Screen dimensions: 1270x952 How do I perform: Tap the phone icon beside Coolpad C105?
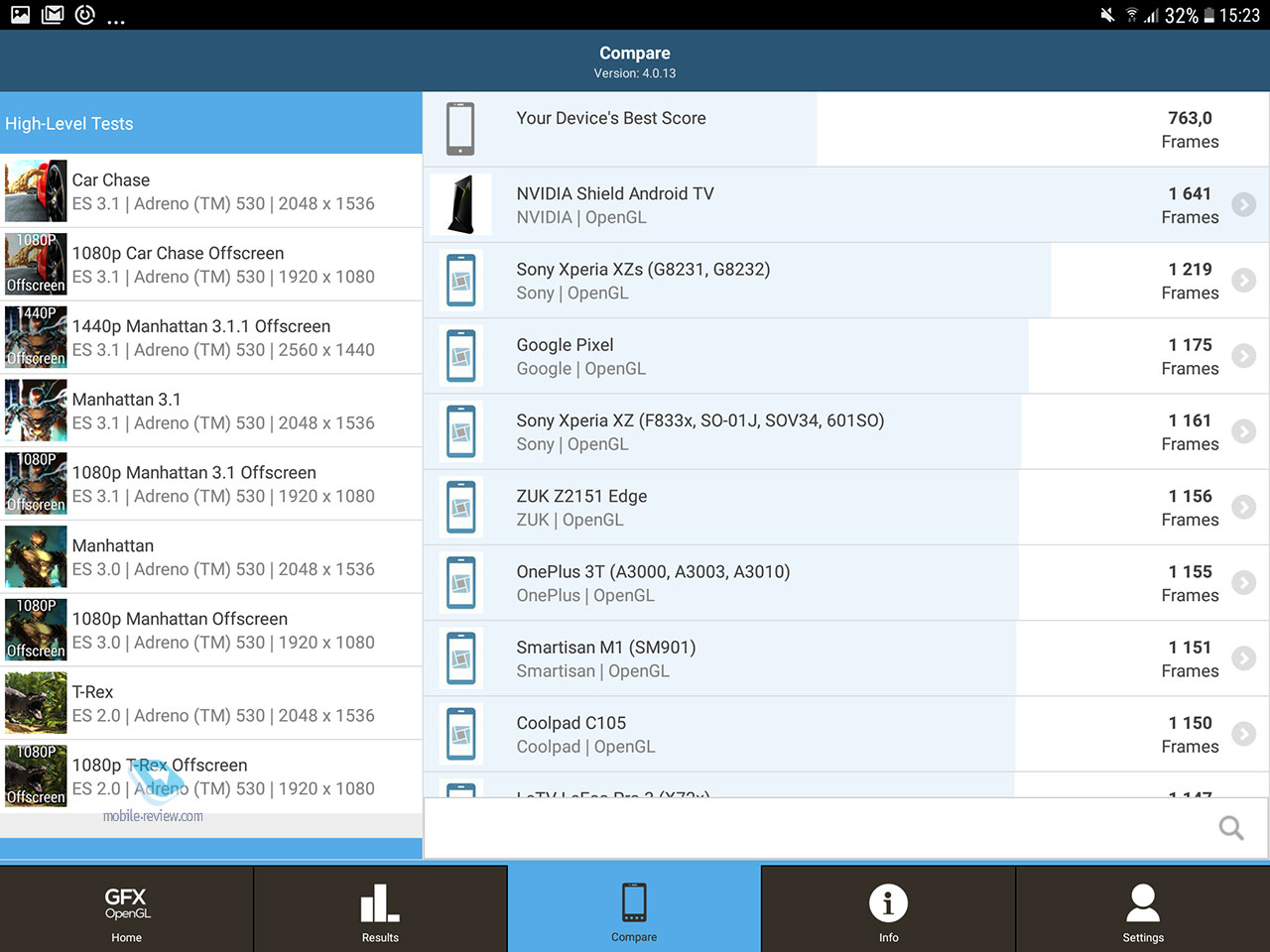[461, 734]
